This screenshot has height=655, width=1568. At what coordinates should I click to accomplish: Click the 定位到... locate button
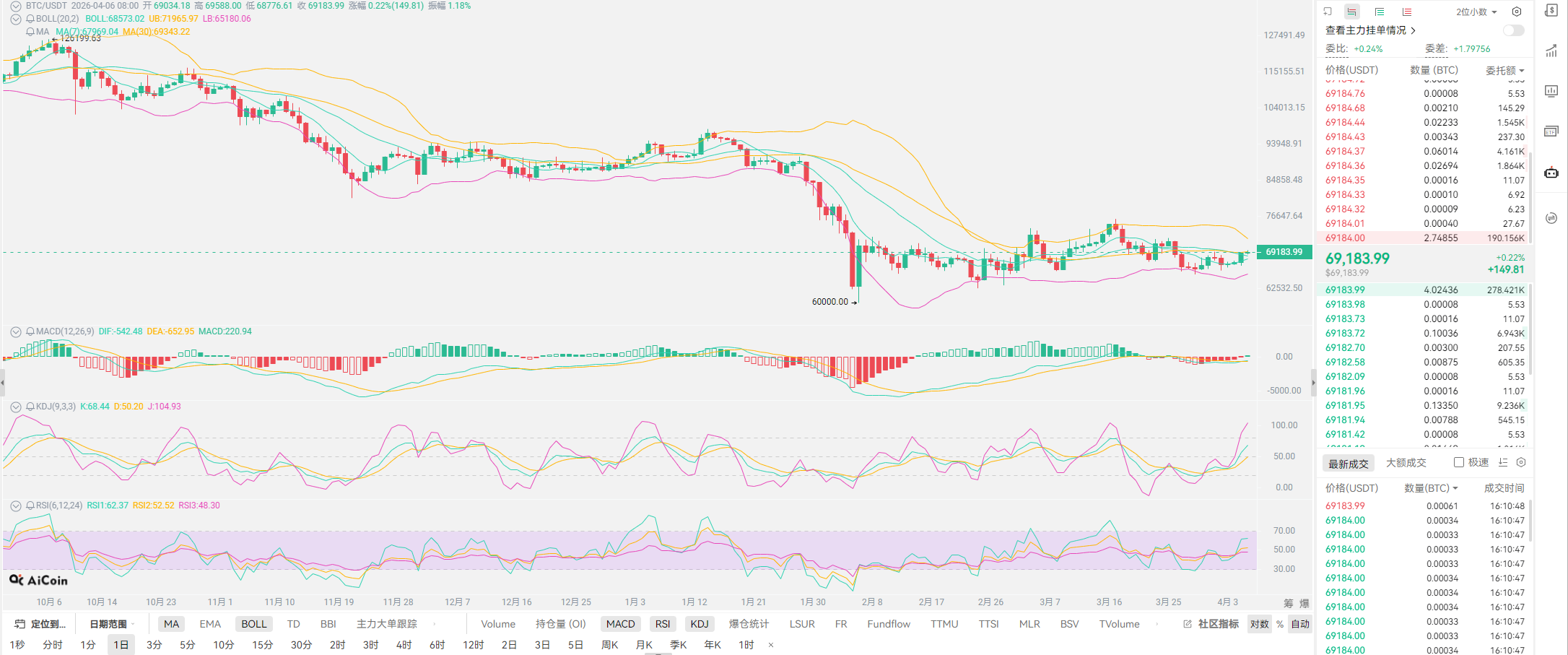pos(41,624)
